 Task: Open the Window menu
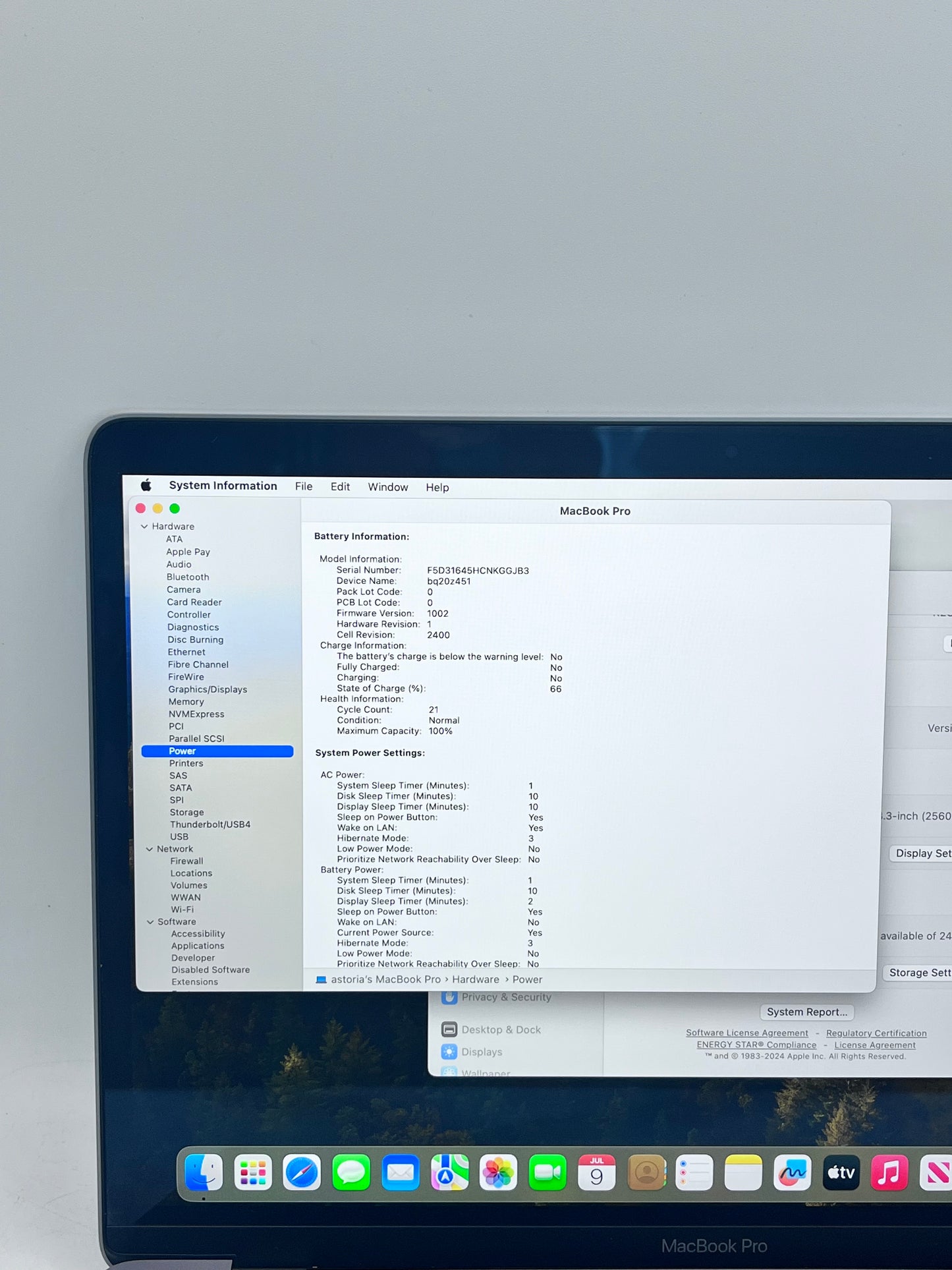point(388,487)
